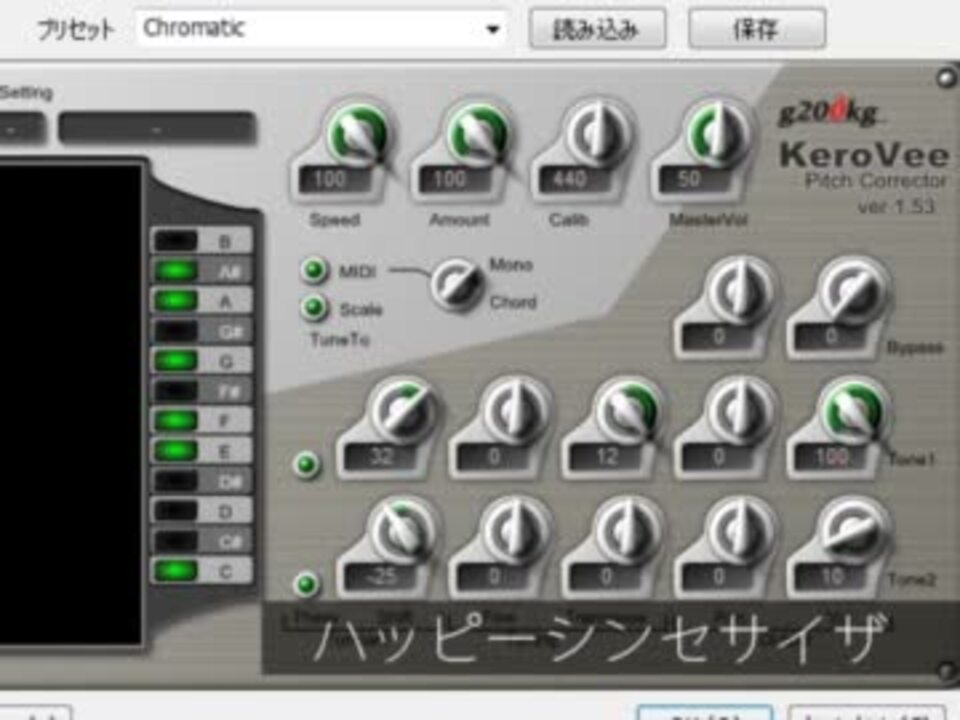960x720 pixels.
Task: Click the Tone1 knob showing 100
Action: tap(853, 411)
